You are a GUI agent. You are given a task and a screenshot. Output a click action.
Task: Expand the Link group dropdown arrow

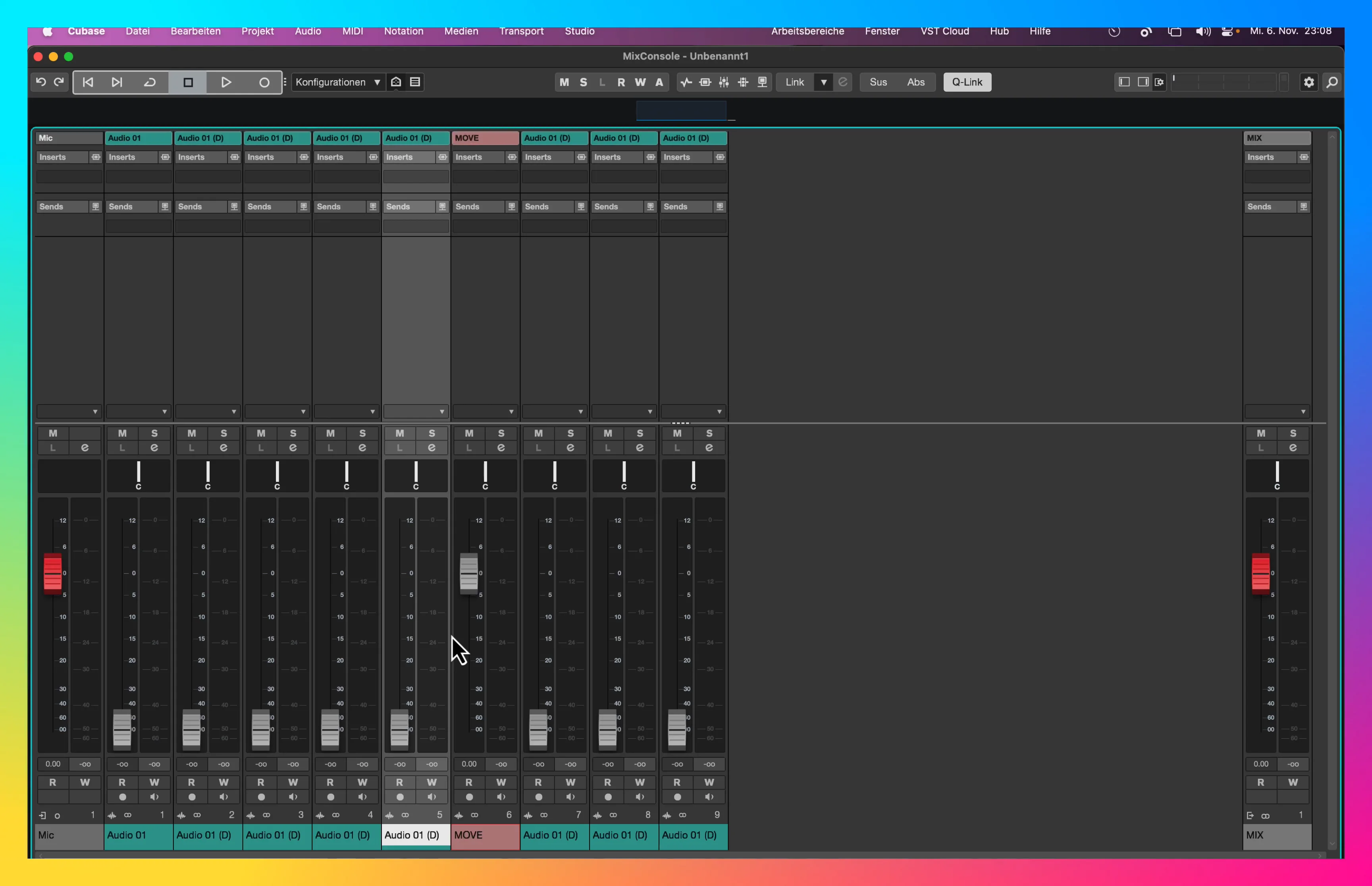[x=823, y=82]
